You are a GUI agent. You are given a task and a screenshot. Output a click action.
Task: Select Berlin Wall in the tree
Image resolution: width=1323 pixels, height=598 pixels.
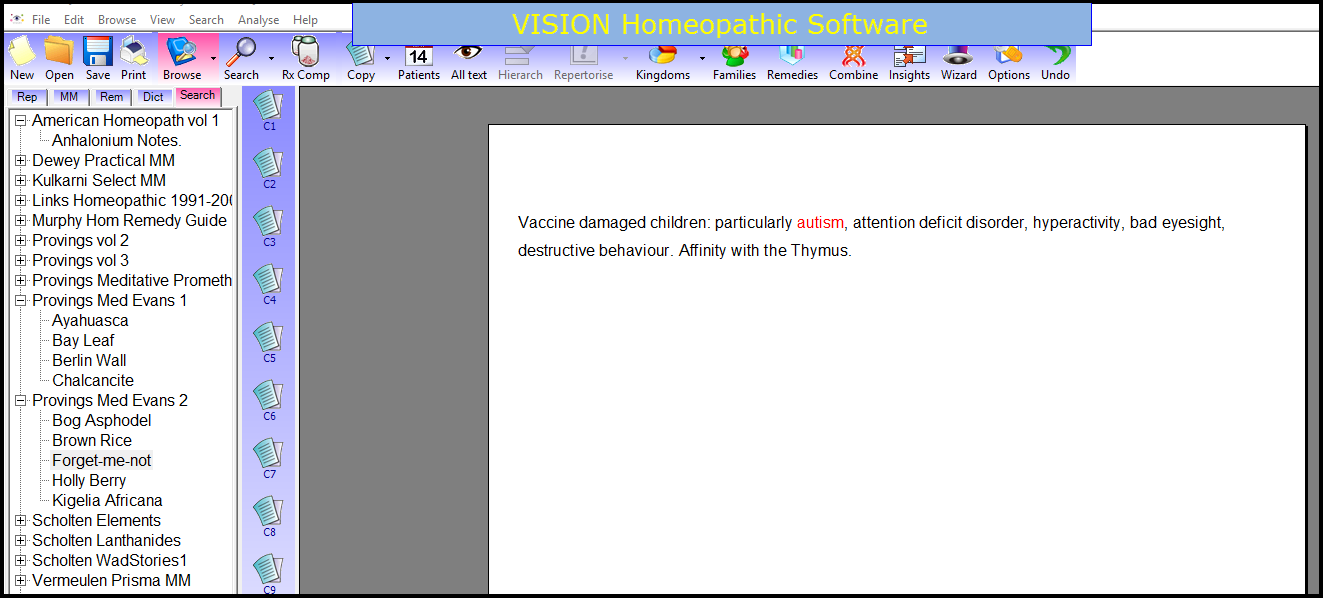pos(89,361)
